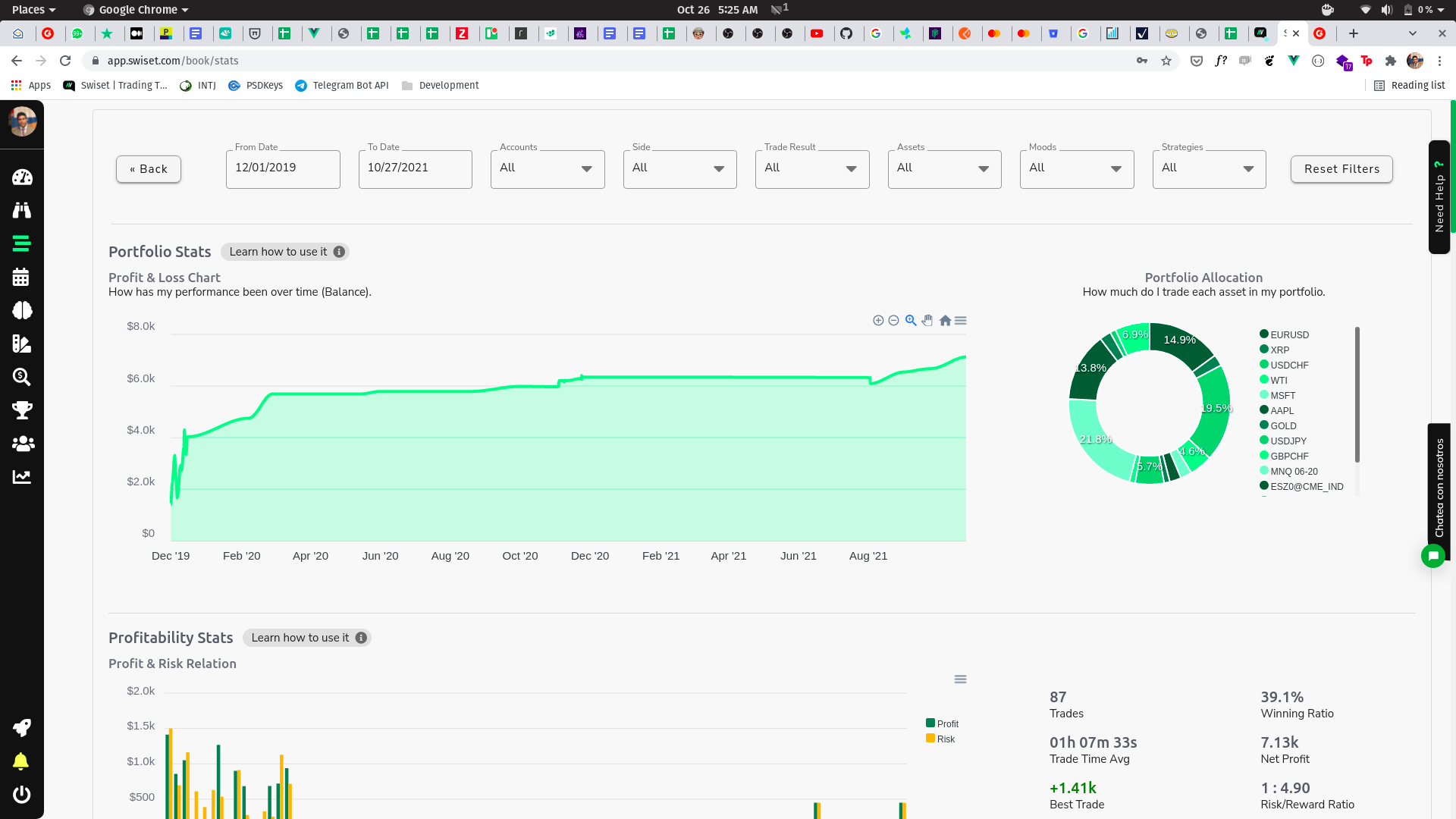Image resolution: width=1456 pixels, height=819 pixels.
Task: Click the From Date input field
Action: click(x=282, y=168)
